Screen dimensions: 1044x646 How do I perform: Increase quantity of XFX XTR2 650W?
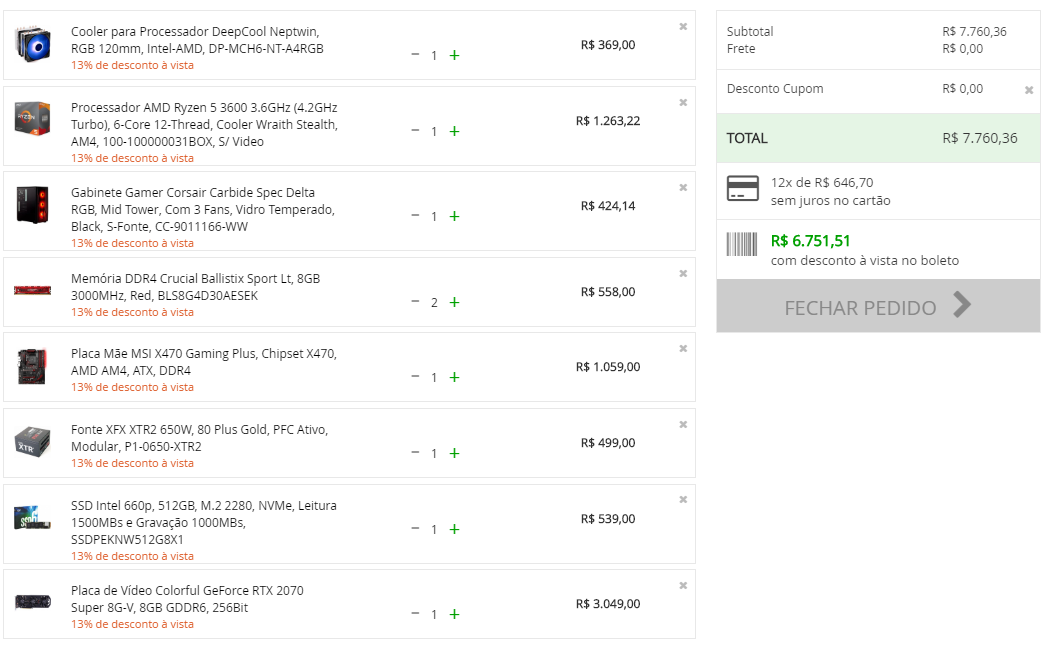click(454, 453)
